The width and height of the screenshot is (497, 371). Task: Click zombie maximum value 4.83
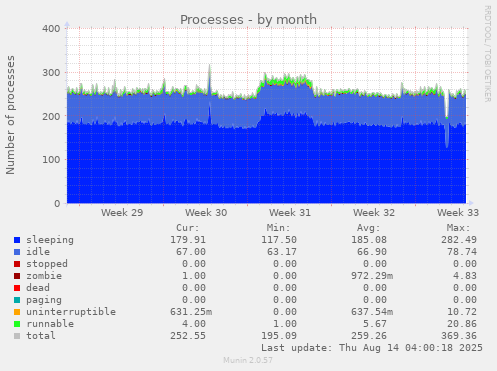pos(465,276)
